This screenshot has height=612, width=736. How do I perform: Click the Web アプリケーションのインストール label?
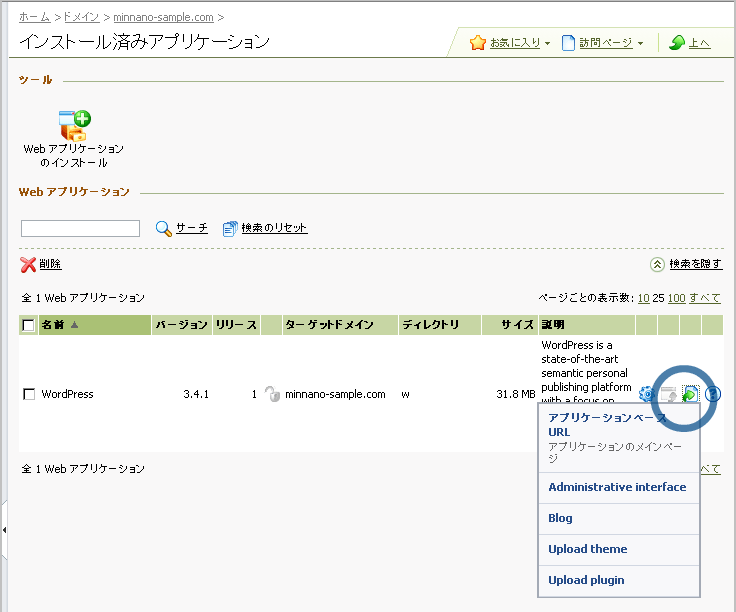tap(74, 156)
